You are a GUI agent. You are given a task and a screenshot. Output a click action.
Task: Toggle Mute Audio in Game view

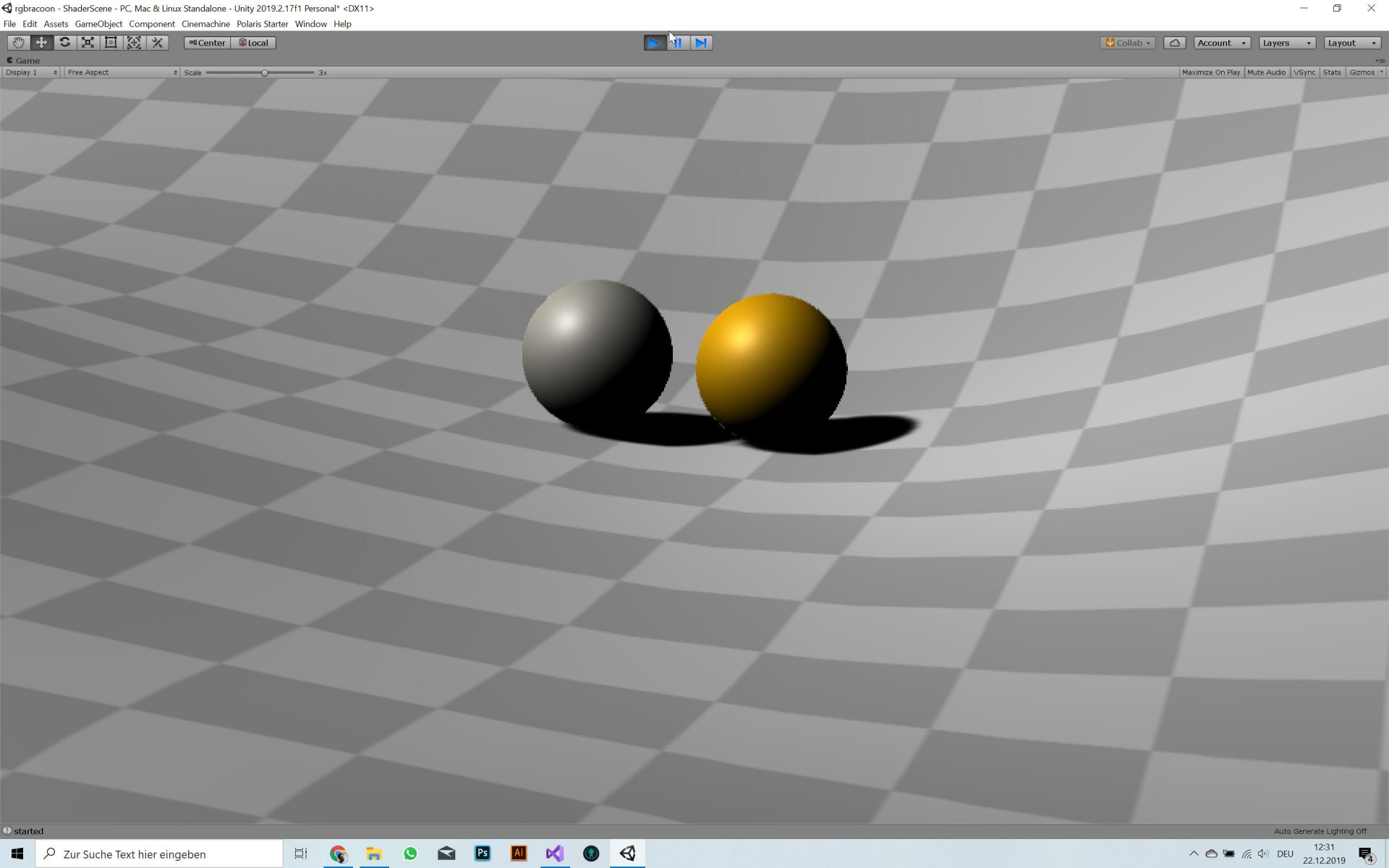1266,72
